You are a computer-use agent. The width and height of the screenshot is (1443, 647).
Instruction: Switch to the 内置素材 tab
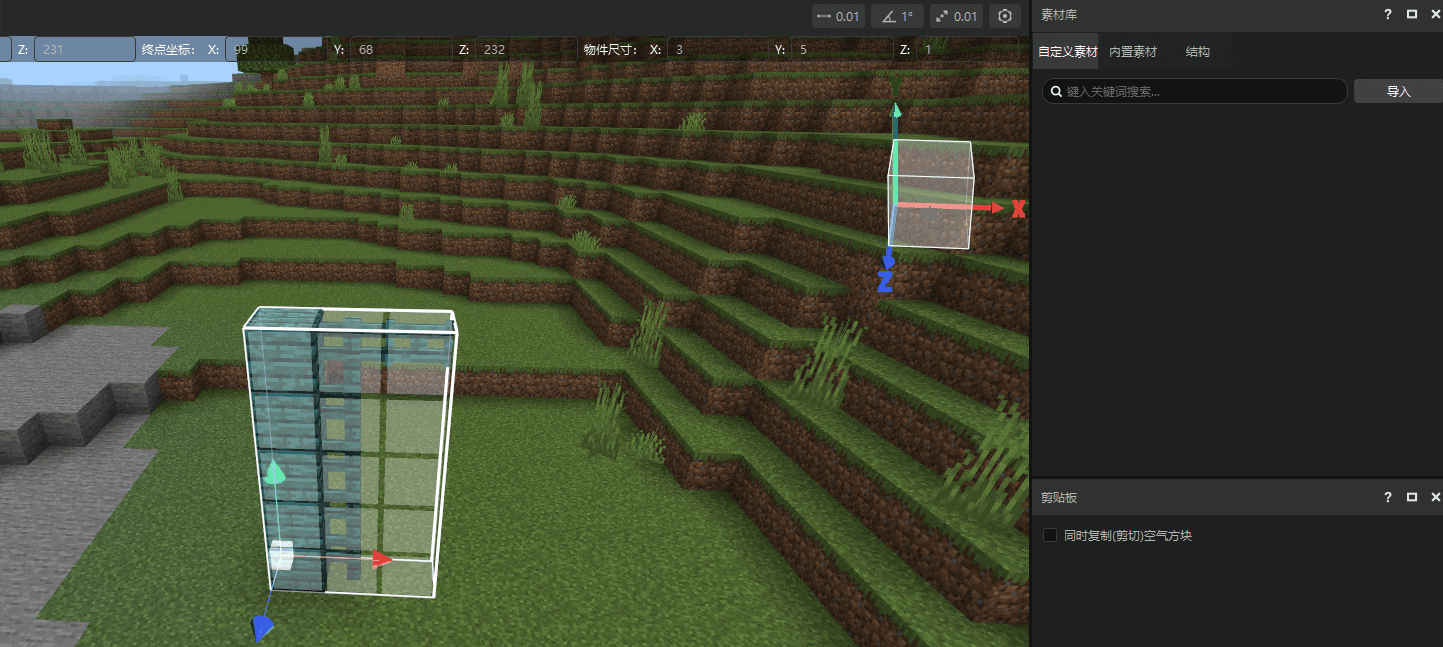(1133, 52)
